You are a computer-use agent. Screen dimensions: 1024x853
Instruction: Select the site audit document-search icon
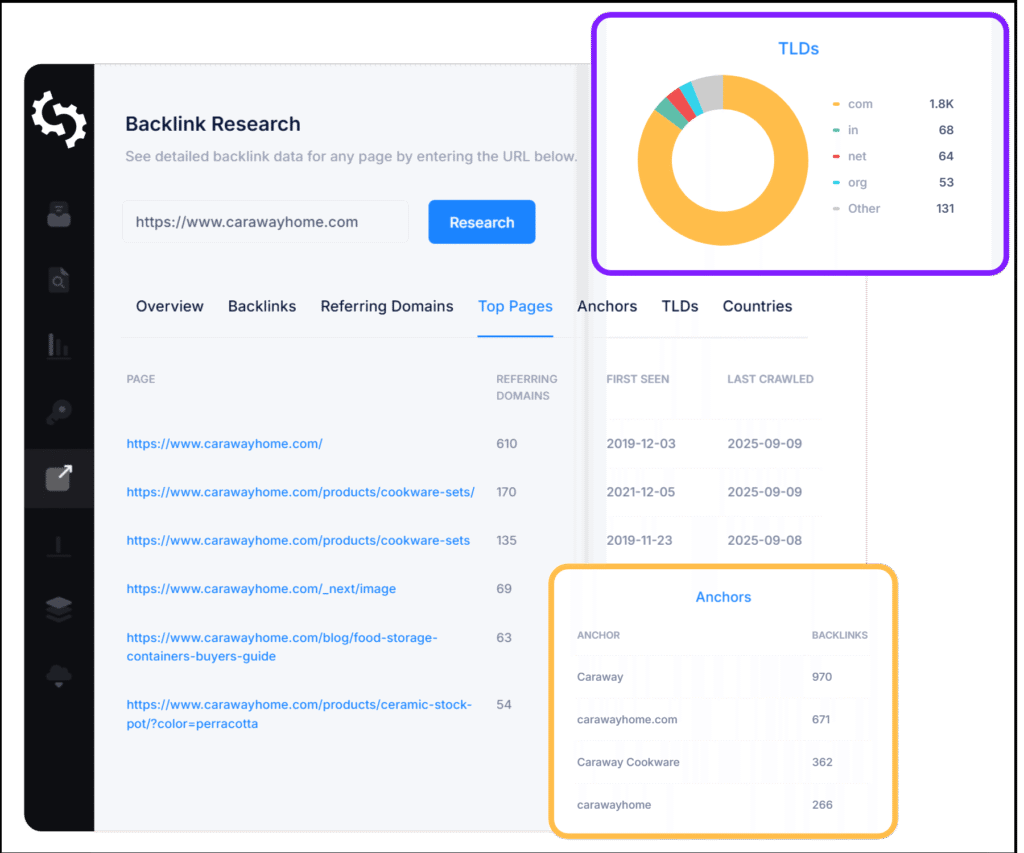point(59,280)
